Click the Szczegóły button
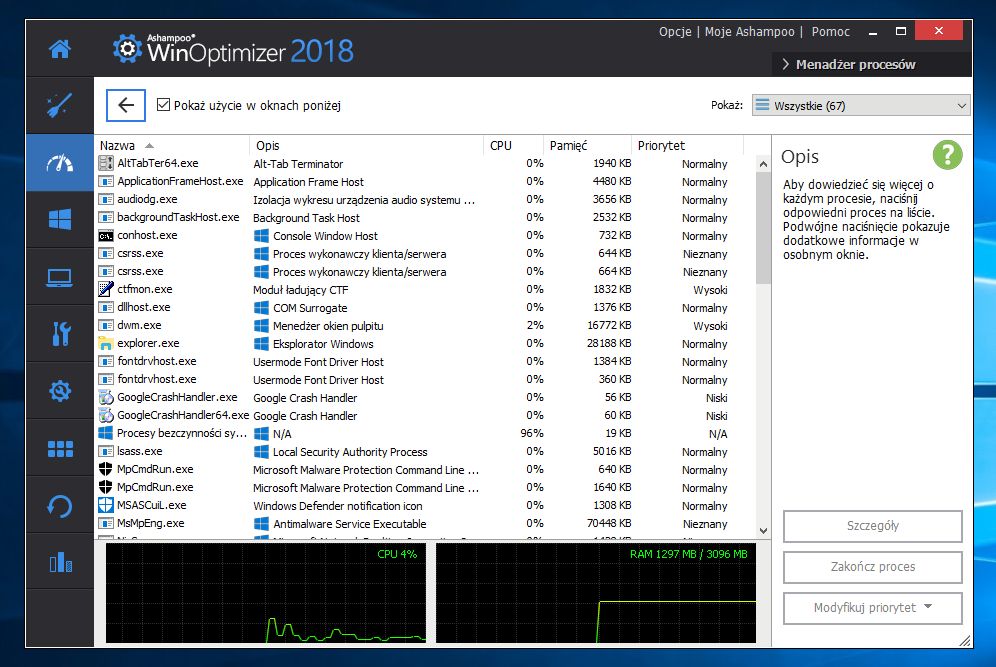The width and height of the screenshot is (996, 667). coord(872,526)
